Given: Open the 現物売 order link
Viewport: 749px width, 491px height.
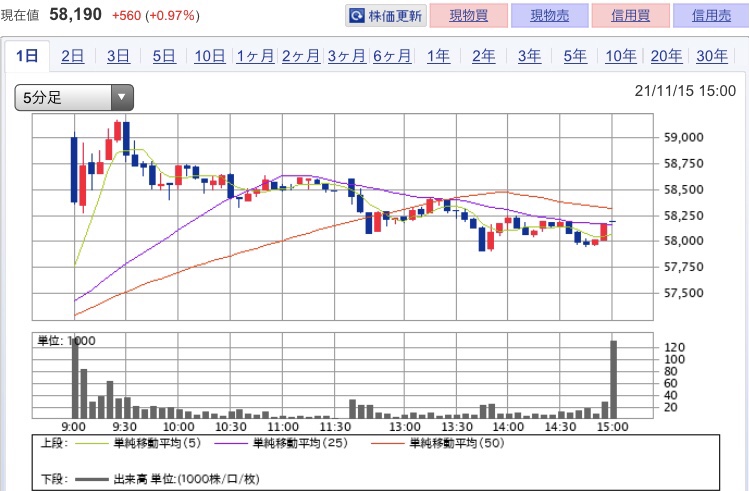Looking at the screenshot, I should coord(549,16).
